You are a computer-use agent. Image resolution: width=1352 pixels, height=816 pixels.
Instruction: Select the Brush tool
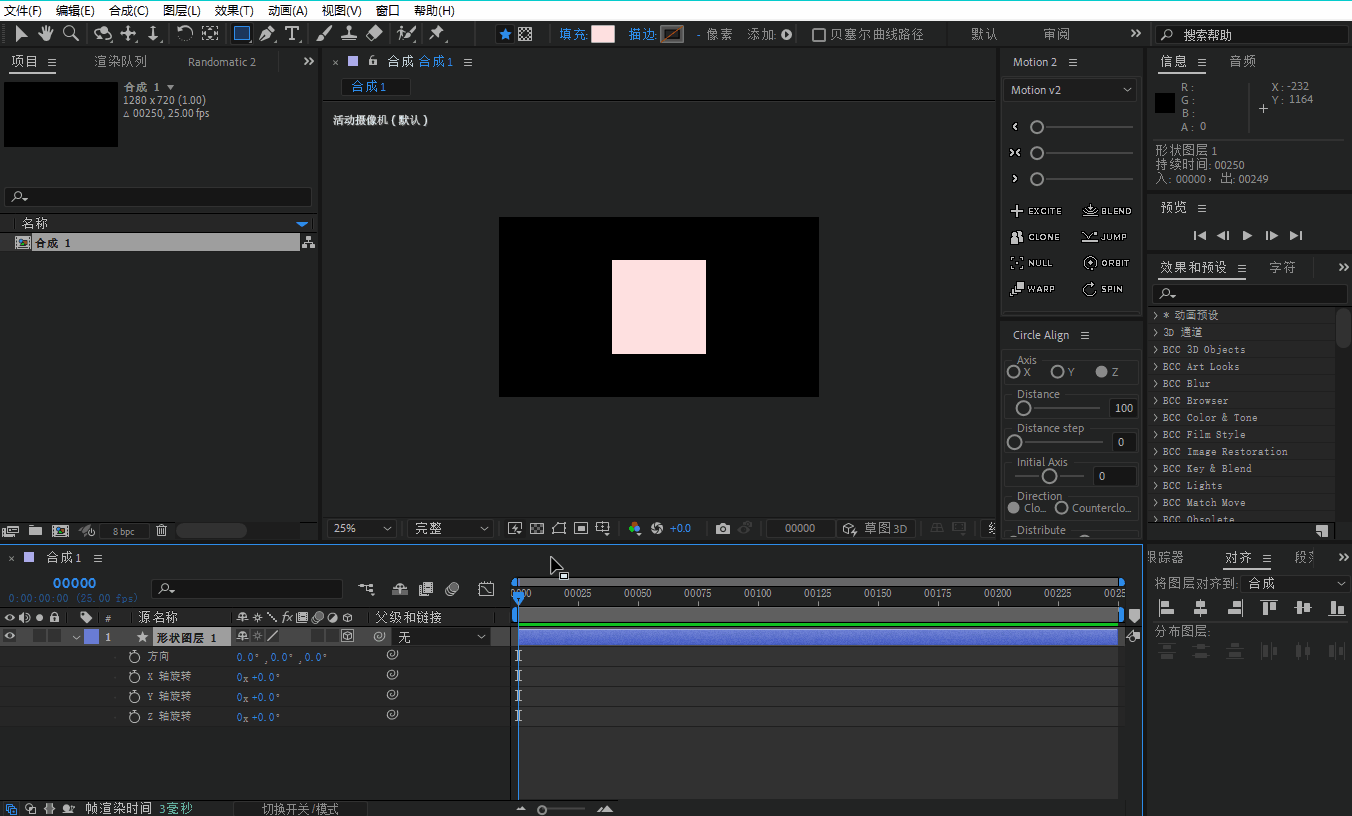tap(324, 34)
